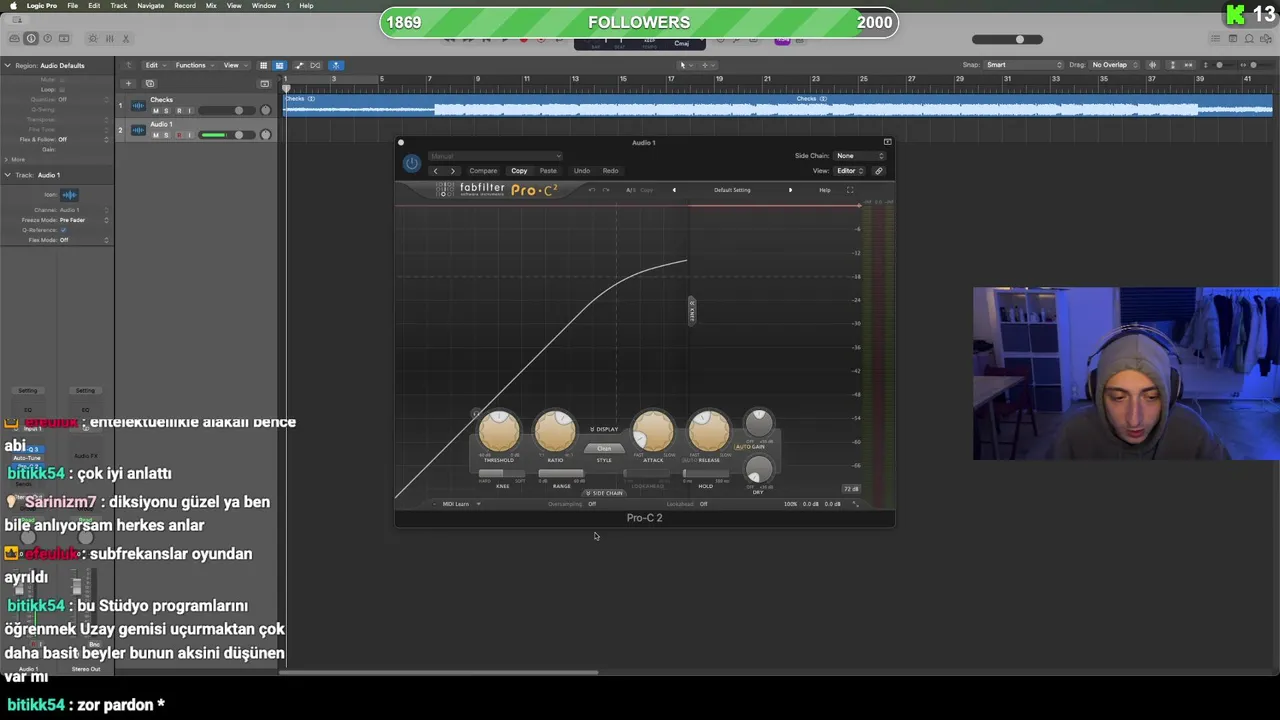Click the Threshold knob

(498, 432)
